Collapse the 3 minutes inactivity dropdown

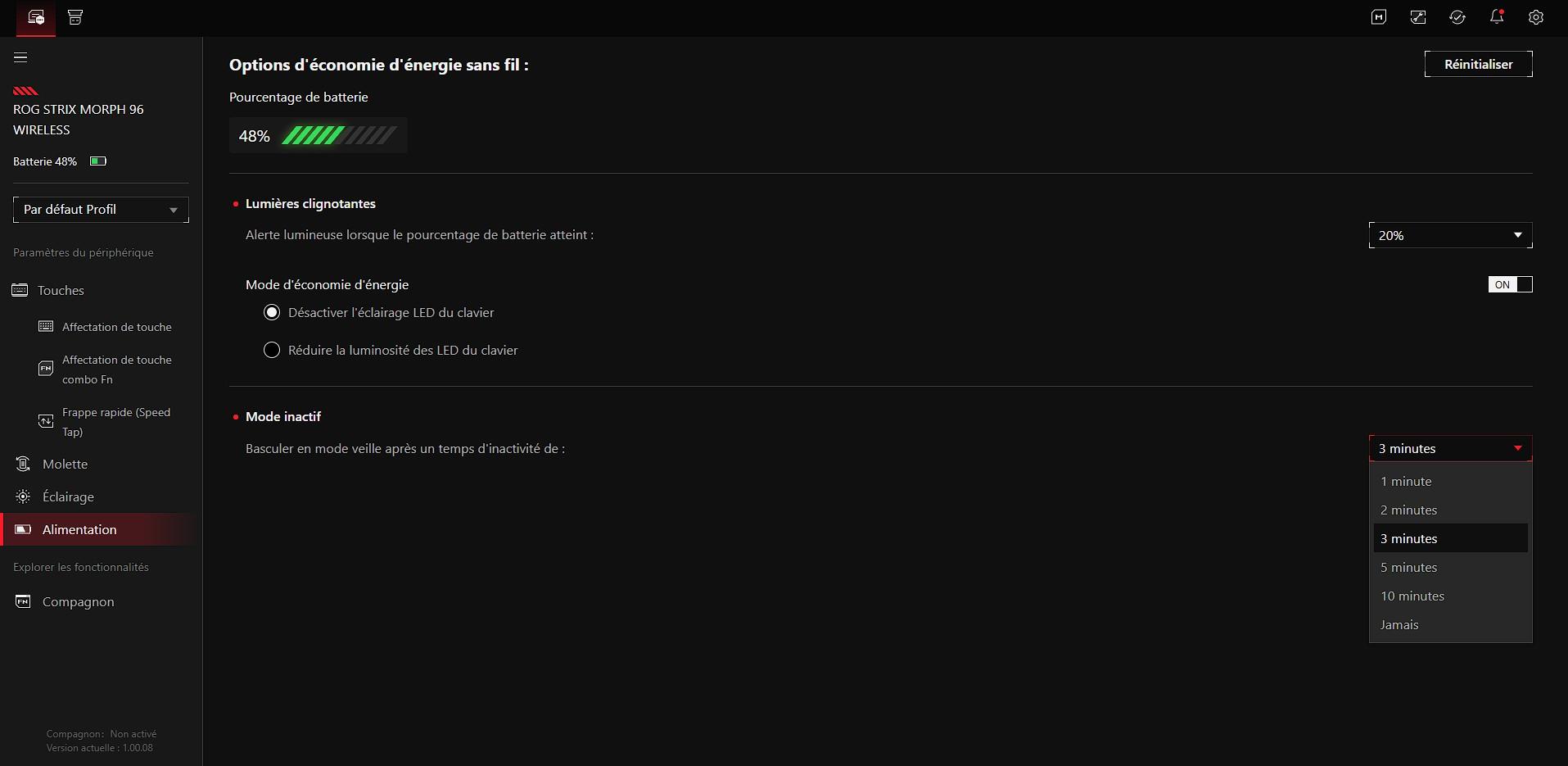[x=1450, y=448]
